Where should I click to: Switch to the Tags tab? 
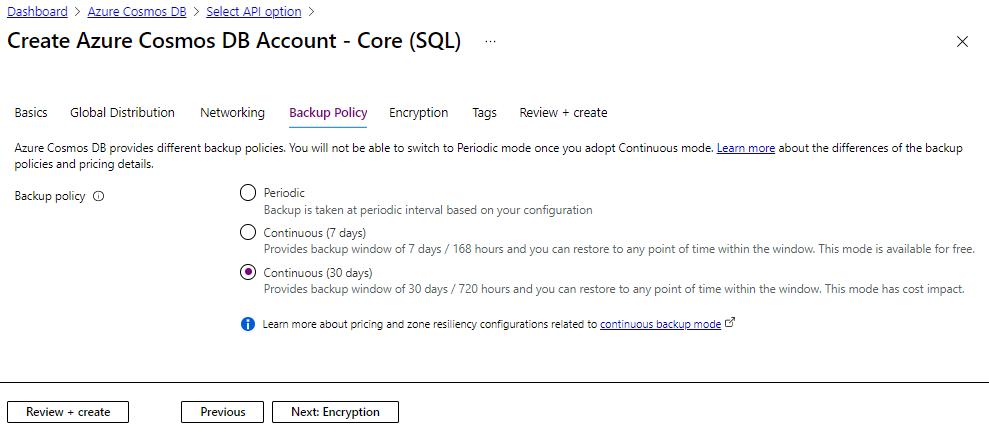click(x=484, y=113)
